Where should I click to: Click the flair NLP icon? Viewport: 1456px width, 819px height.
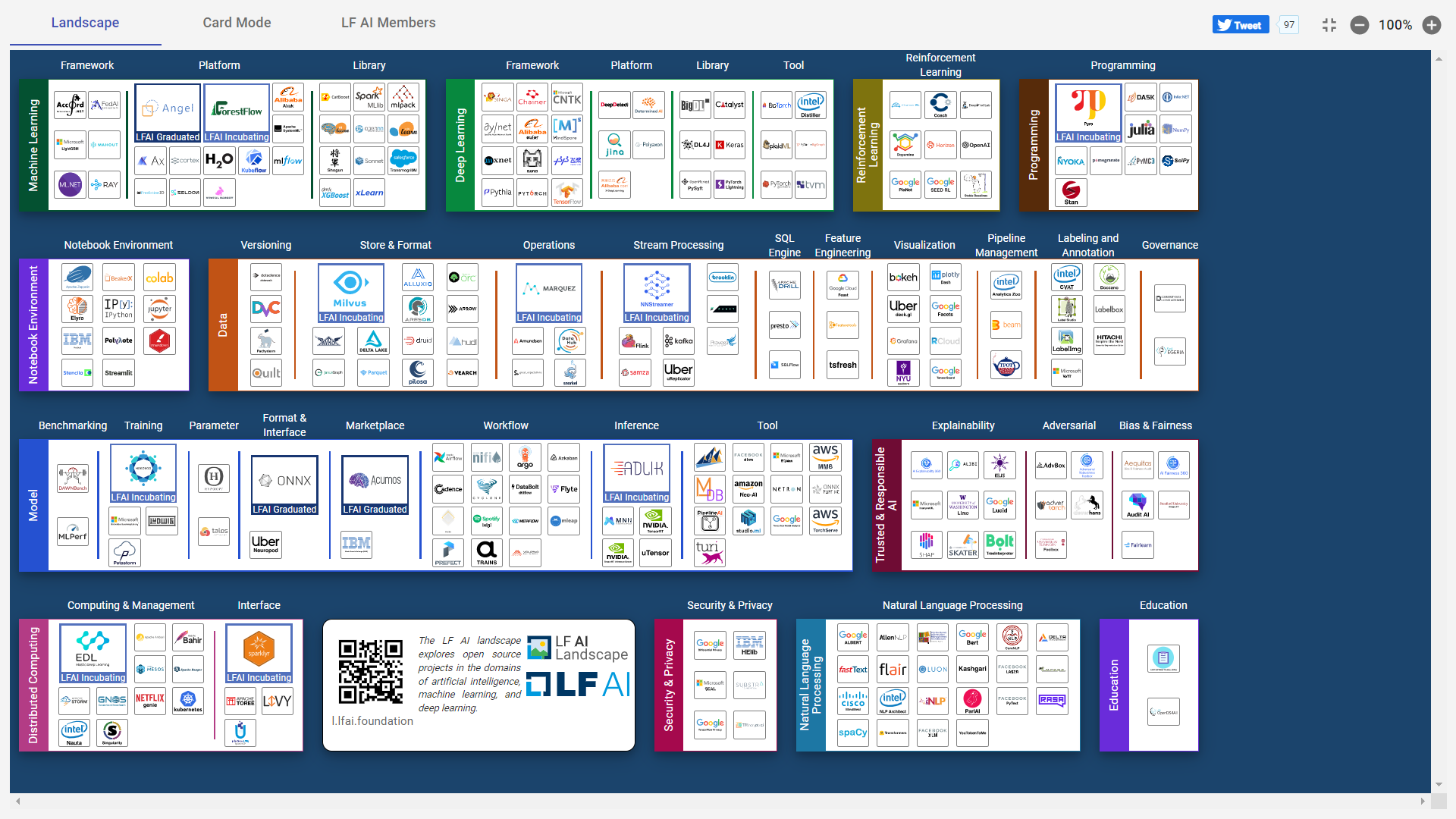click(893, 669)
